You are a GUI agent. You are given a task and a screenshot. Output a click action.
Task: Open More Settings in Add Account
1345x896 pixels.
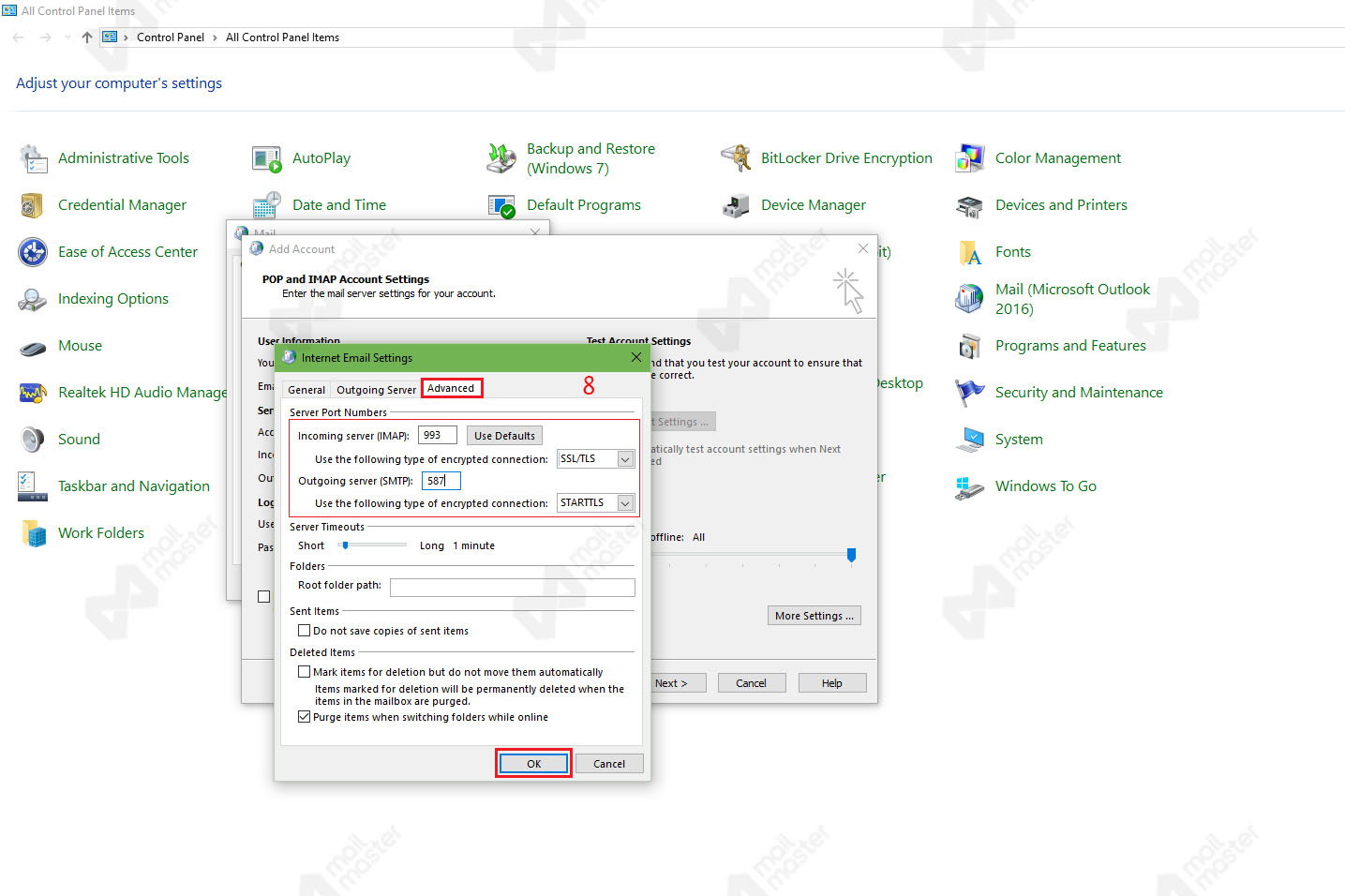(x=814, y=616)
